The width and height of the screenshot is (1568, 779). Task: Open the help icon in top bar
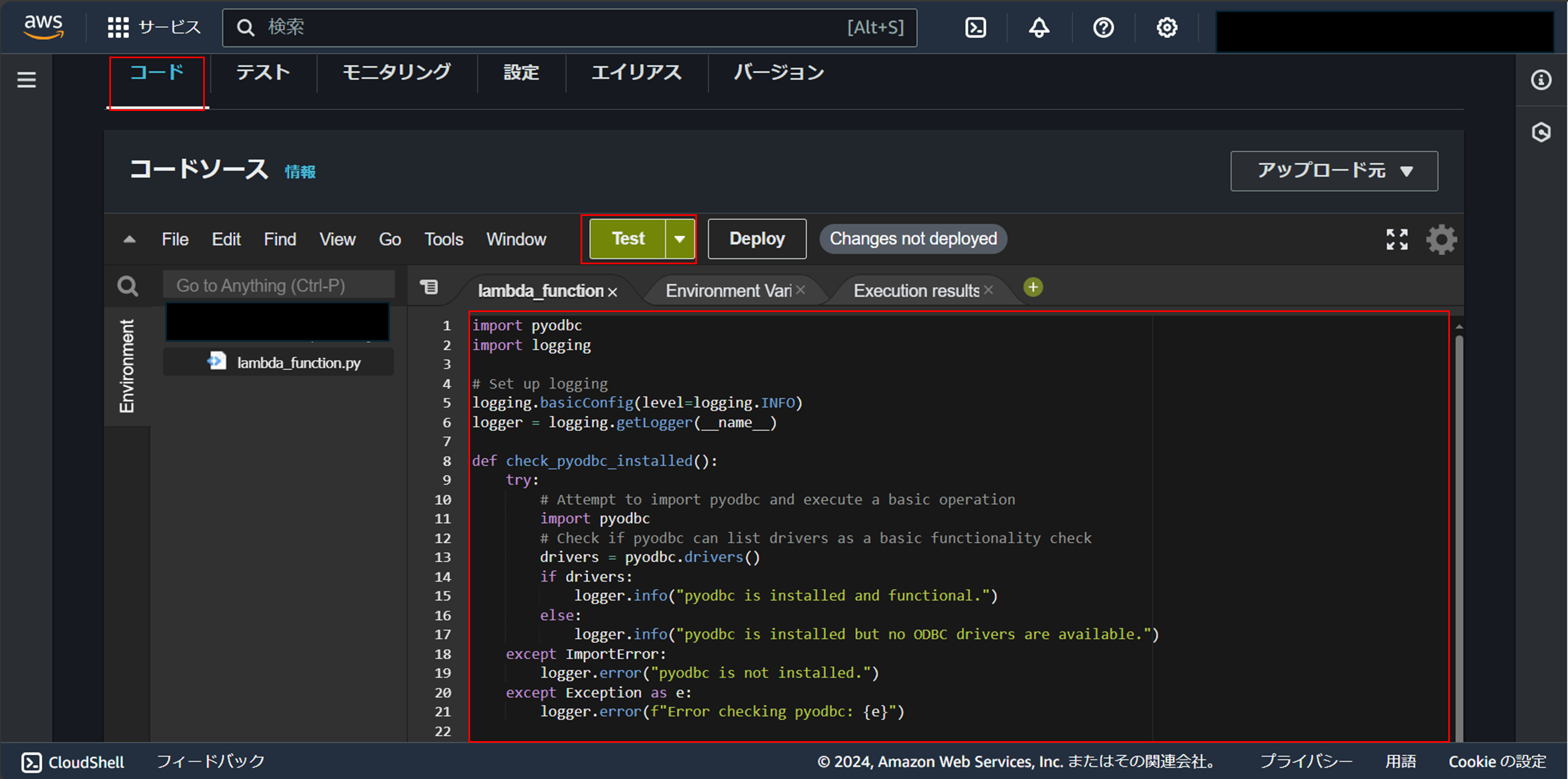[x=1102, y=27]
